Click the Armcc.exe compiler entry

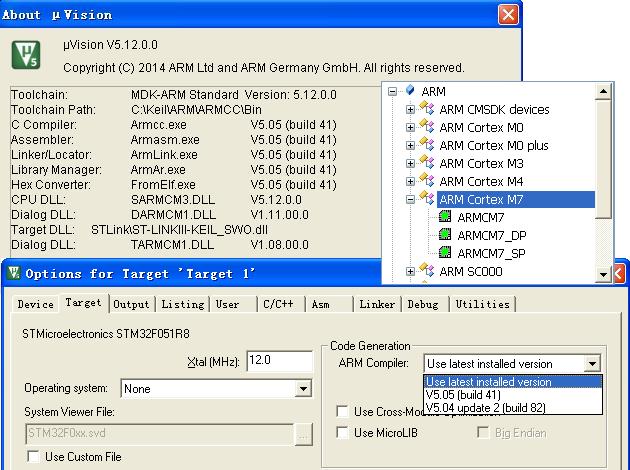click(x=158, y=125)
